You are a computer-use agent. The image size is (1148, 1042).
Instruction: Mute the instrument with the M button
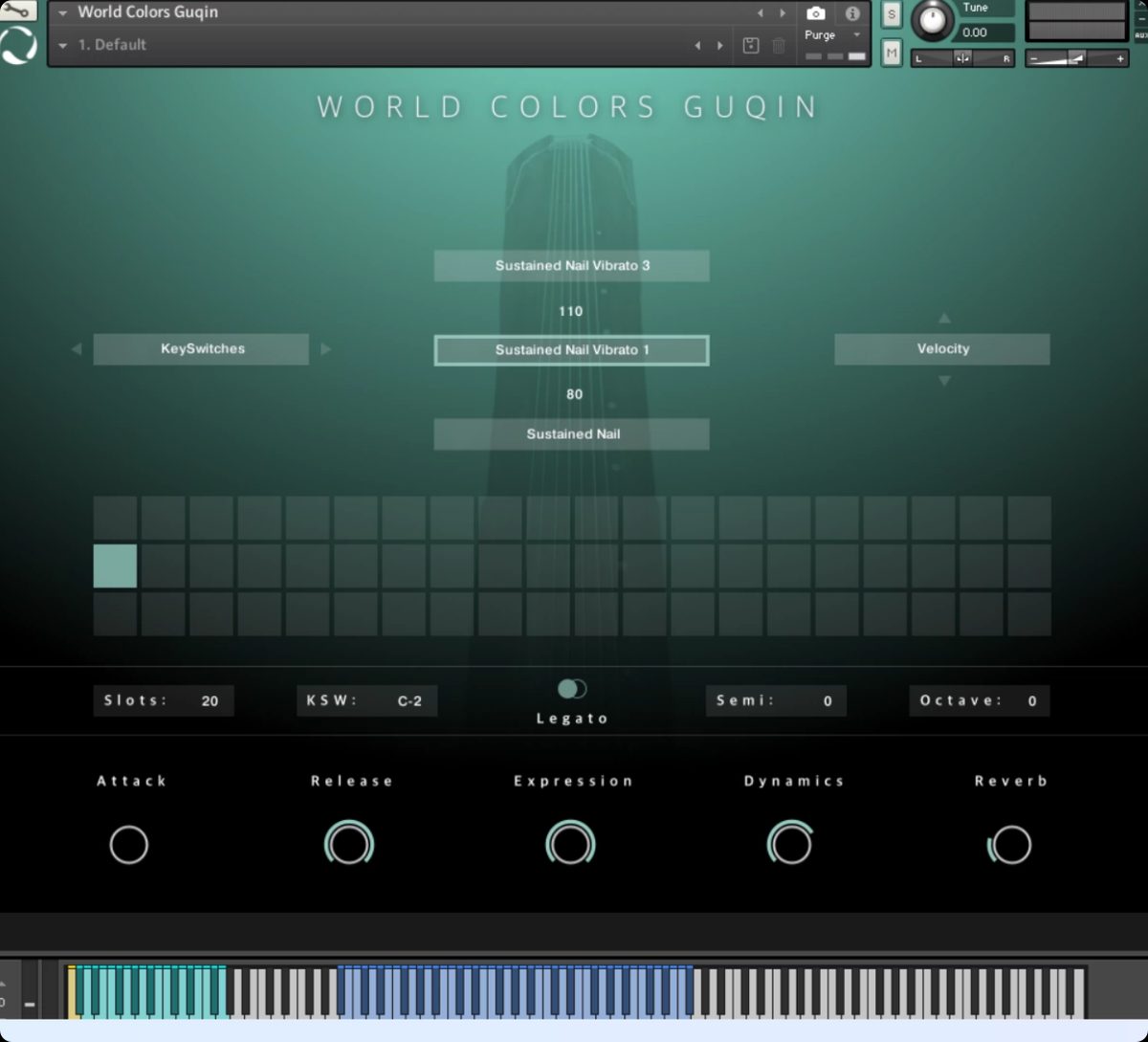(892, 53)
